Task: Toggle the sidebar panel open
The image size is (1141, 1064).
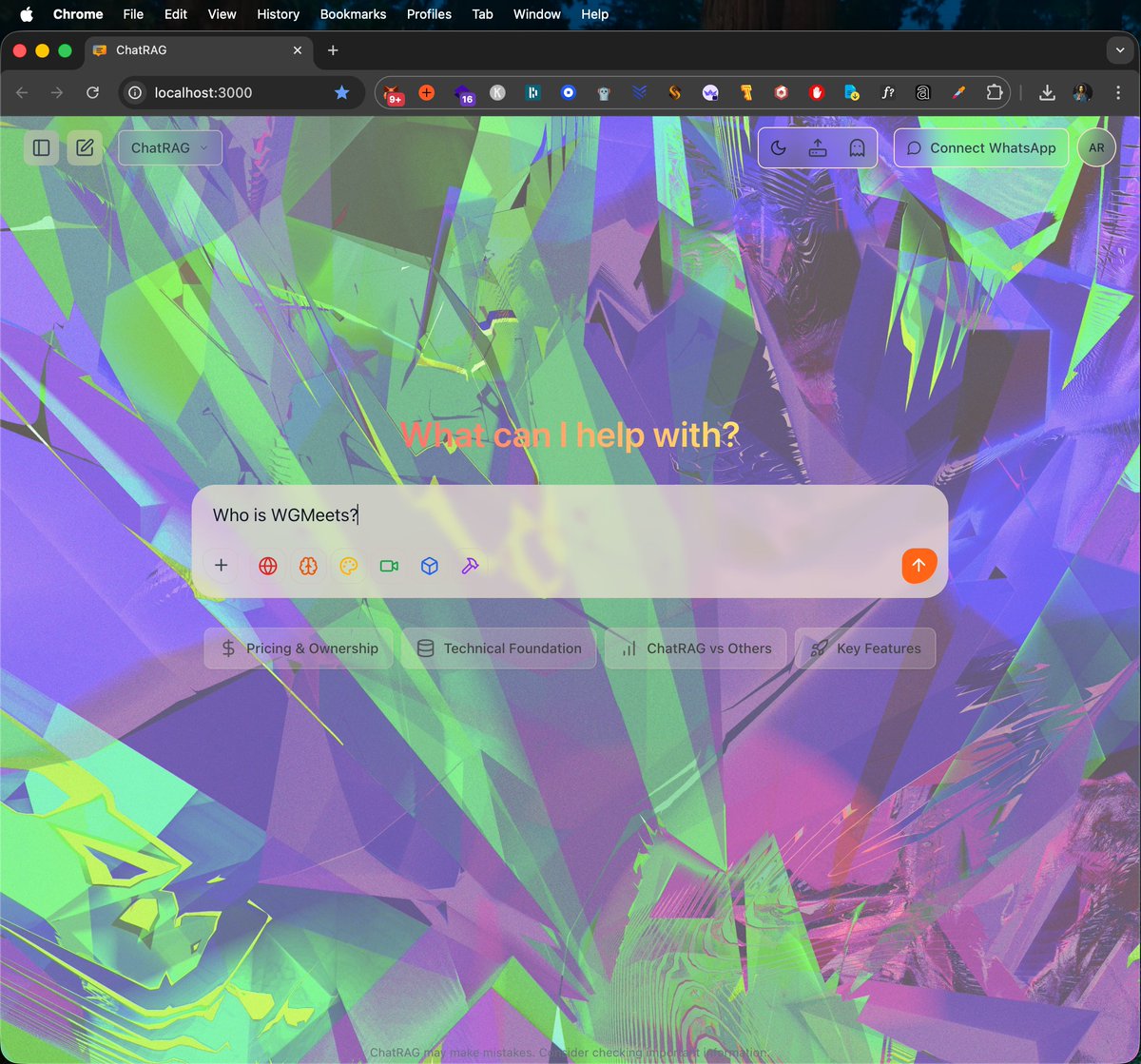Action: (41, 147)
